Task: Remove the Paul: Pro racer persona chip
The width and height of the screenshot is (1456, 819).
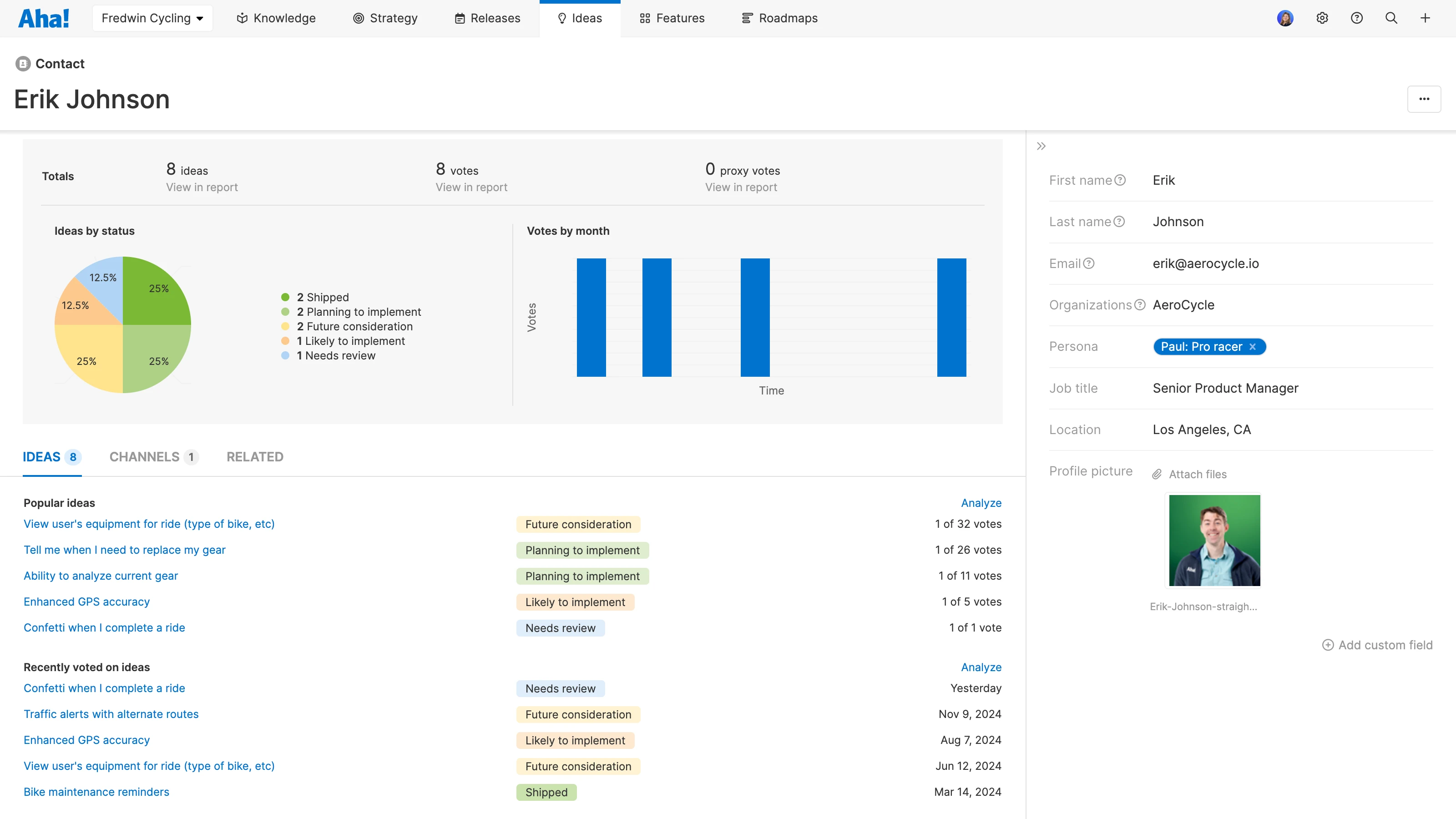Action: 1253,346
